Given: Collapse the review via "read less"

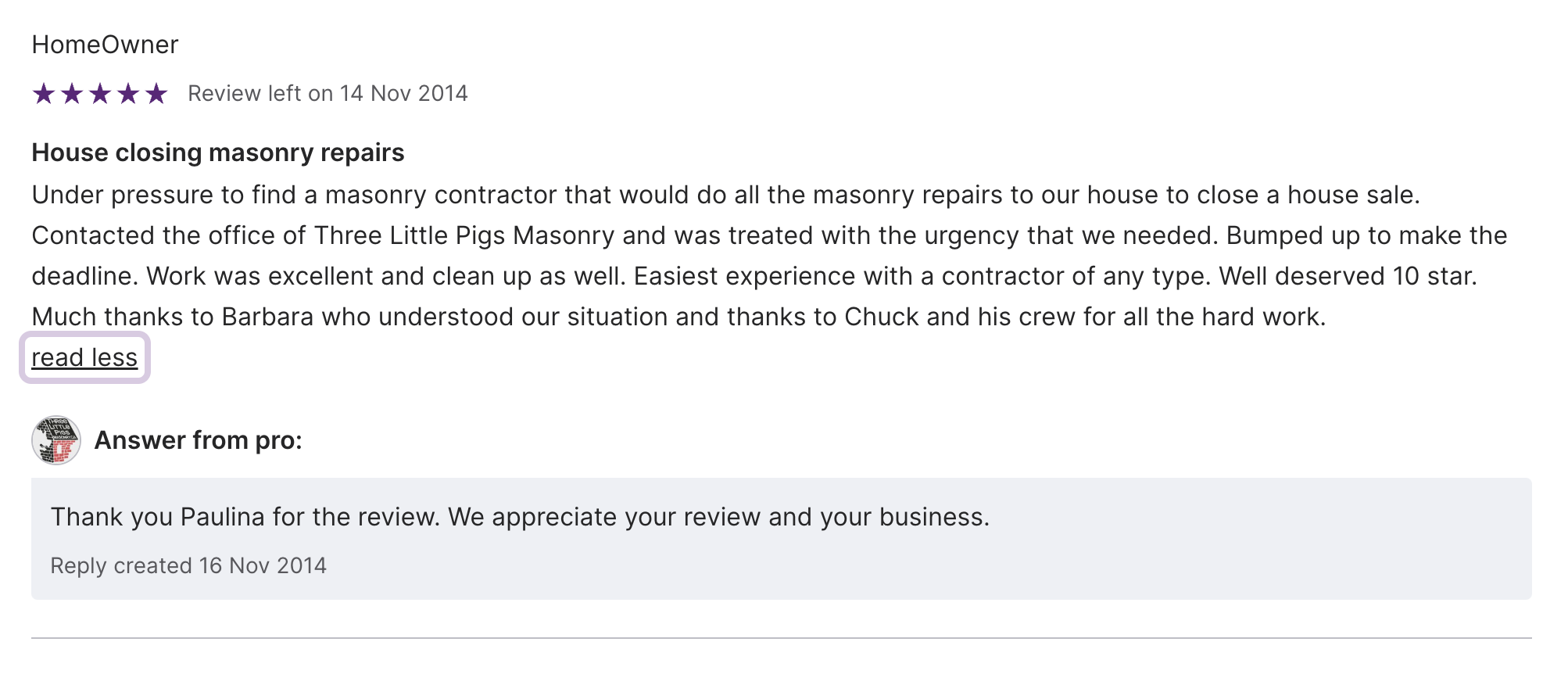Looking at the screenshot, I should [x=84, y=357].
